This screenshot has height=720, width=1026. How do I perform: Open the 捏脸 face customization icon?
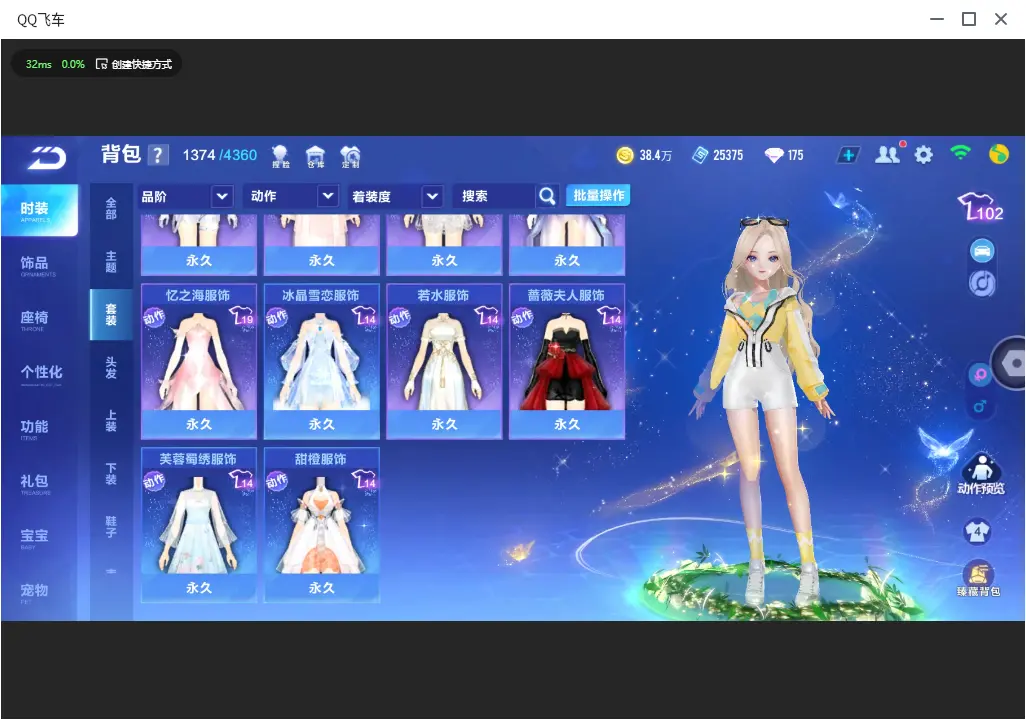(281, 156)
